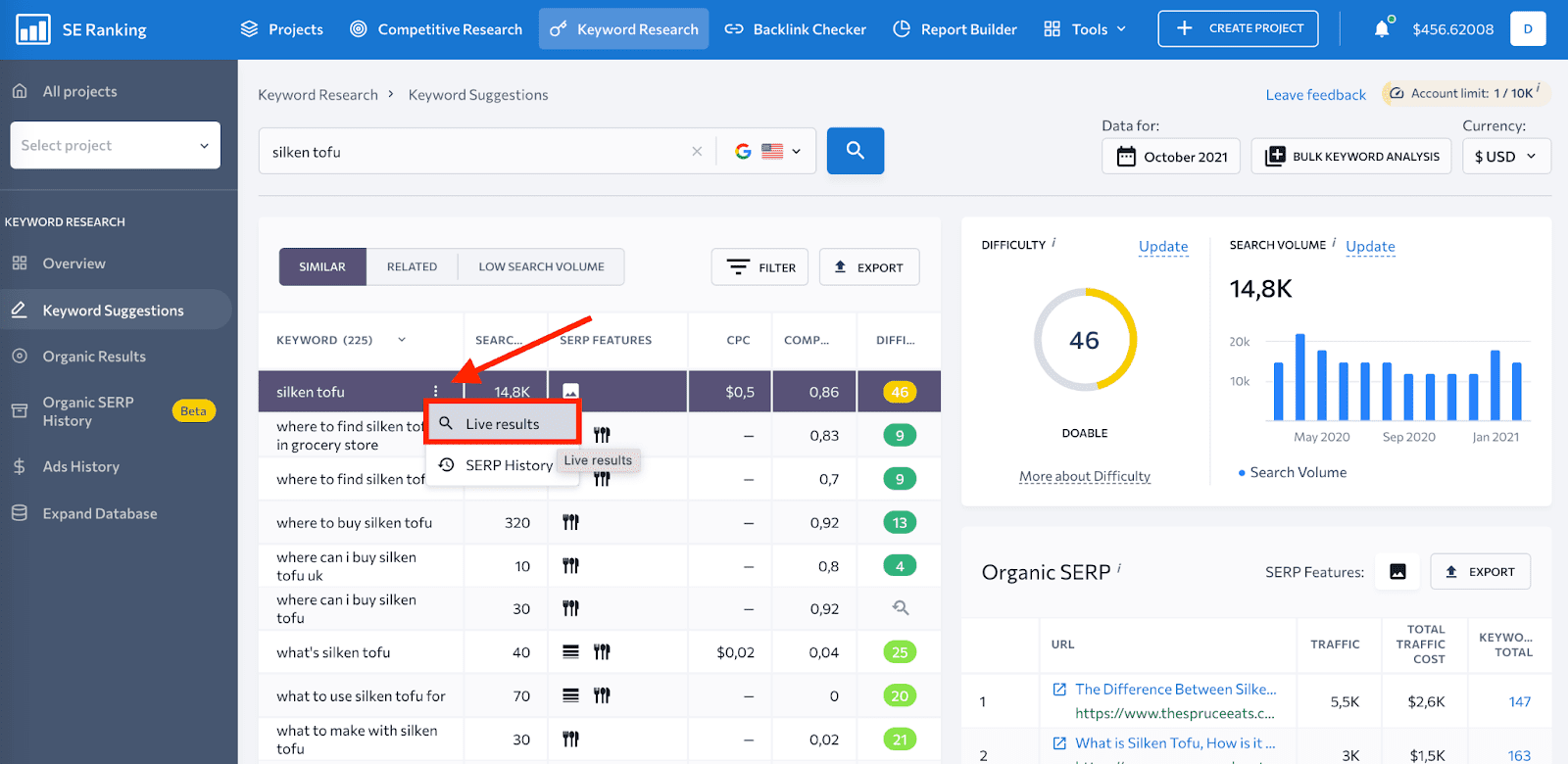Click Bulk Keyword Analysis button

tap(1352, 157)
